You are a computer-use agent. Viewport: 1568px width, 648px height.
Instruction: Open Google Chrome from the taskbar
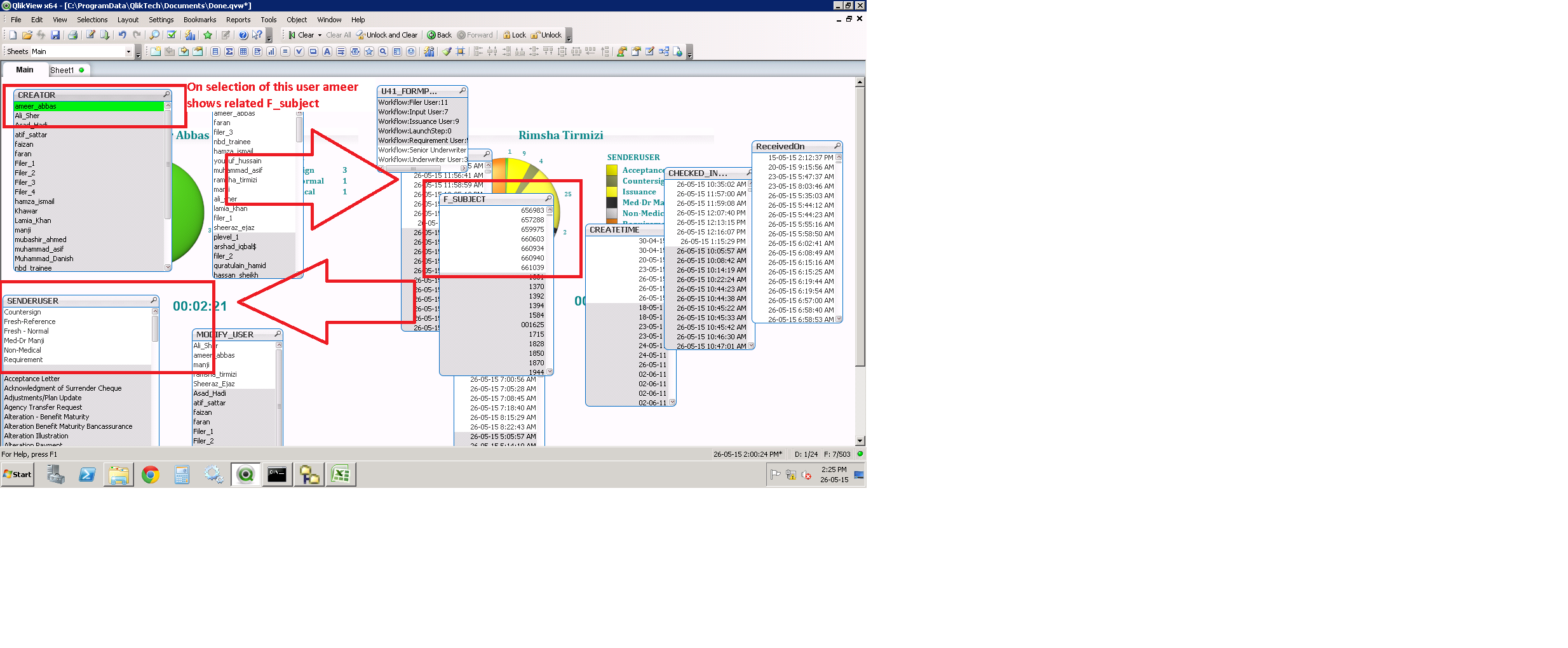(151, 475)
